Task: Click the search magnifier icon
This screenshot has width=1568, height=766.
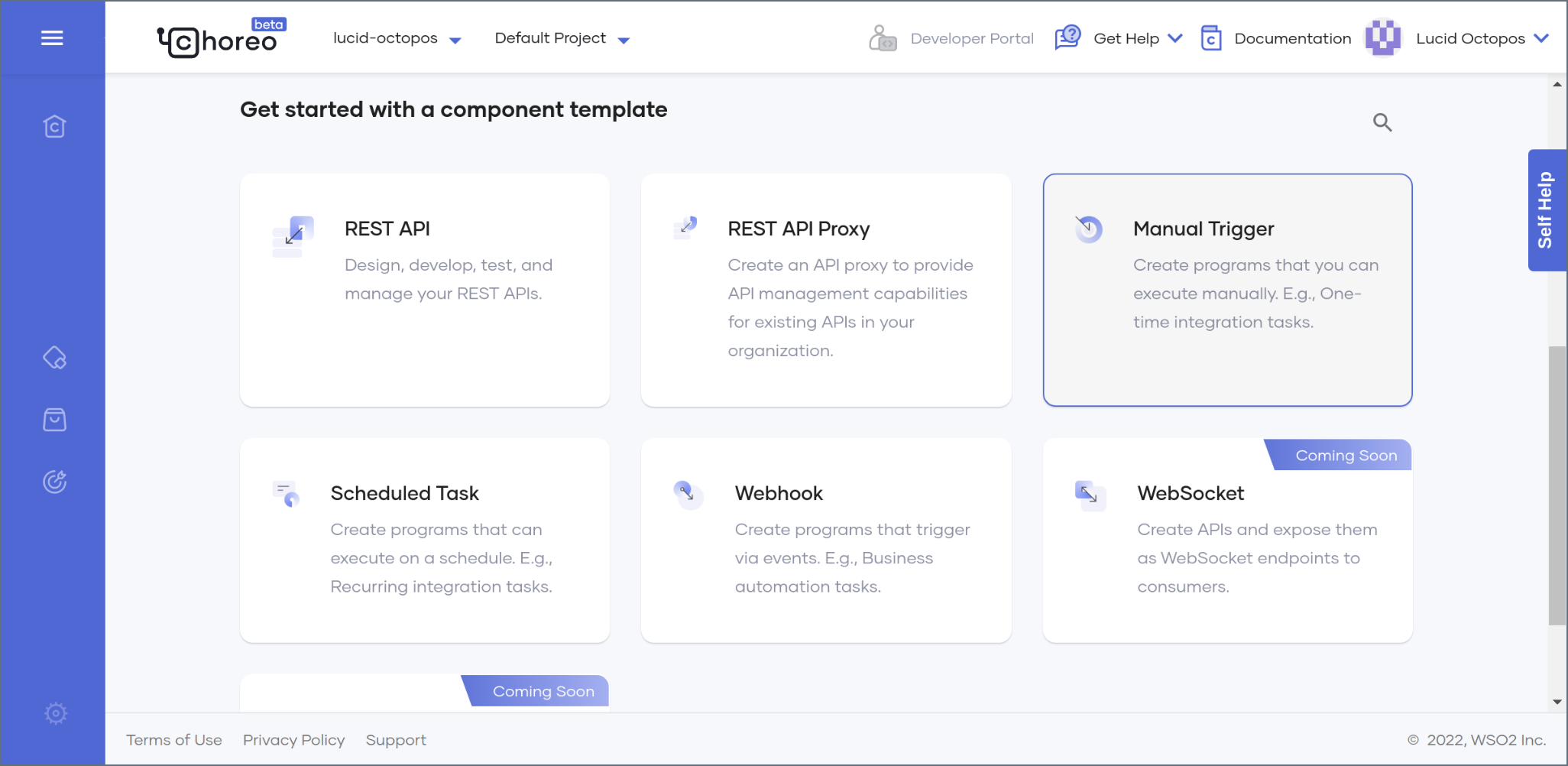Action: (x=1382, y=122)
